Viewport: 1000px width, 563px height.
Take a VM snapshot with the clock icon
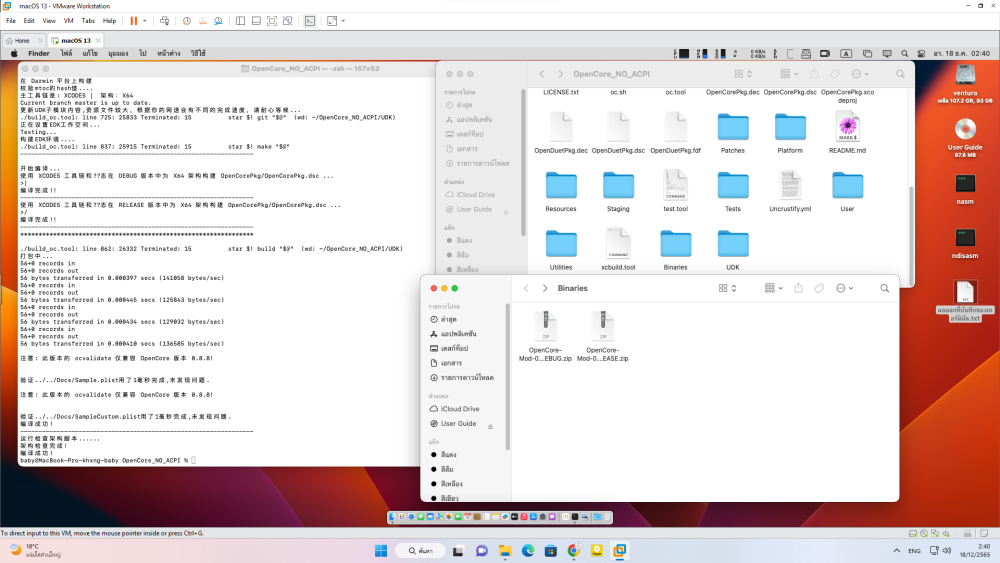click(x=187, y=21)
